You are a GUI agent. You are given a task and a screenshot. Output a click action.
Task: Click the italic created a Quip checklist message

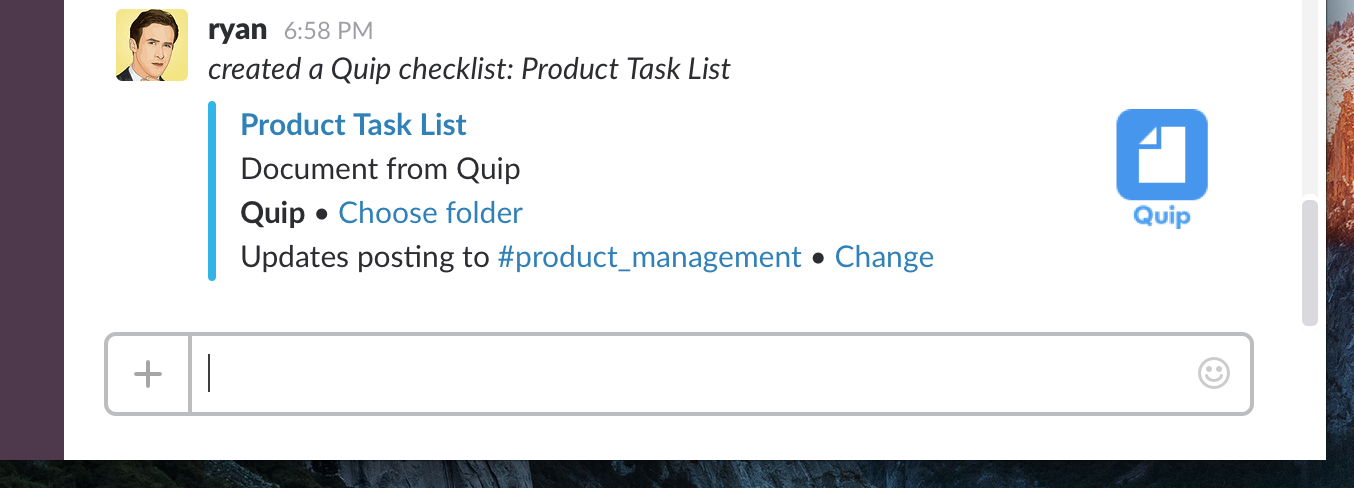coord(469,69)
